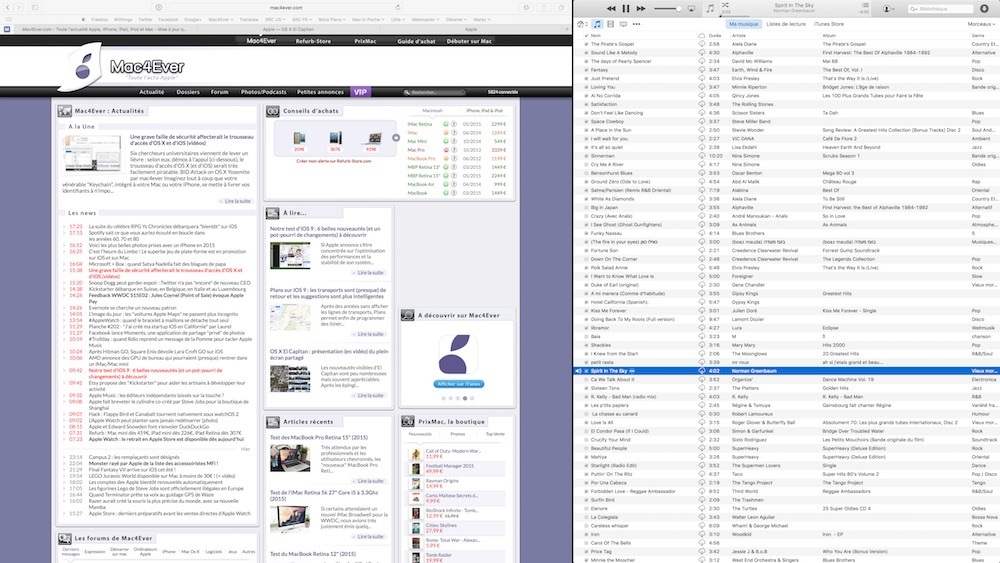Open the Refurb-Store link

coord(313,41)
